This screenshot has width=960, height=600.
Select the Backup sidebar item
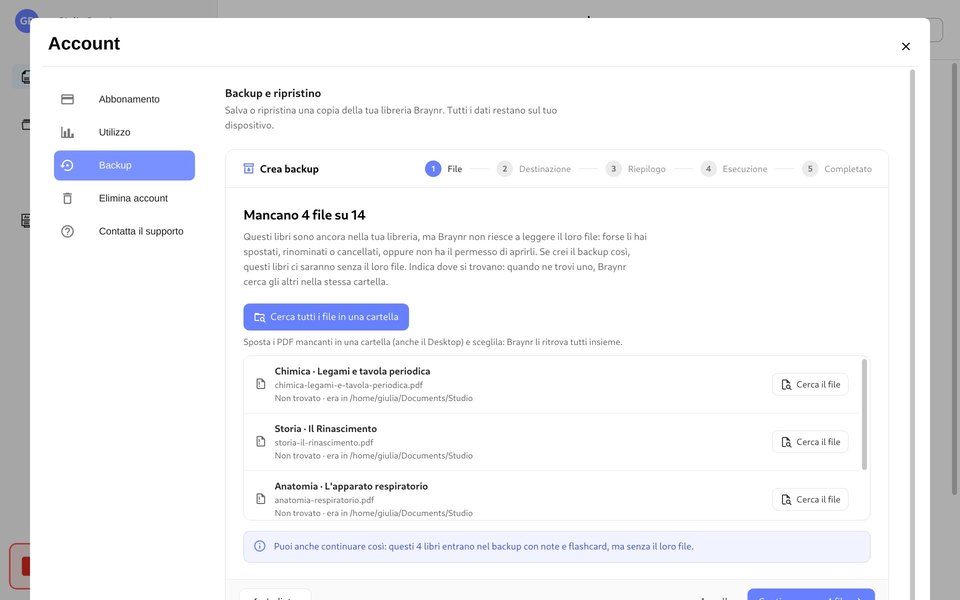[124, 165]
